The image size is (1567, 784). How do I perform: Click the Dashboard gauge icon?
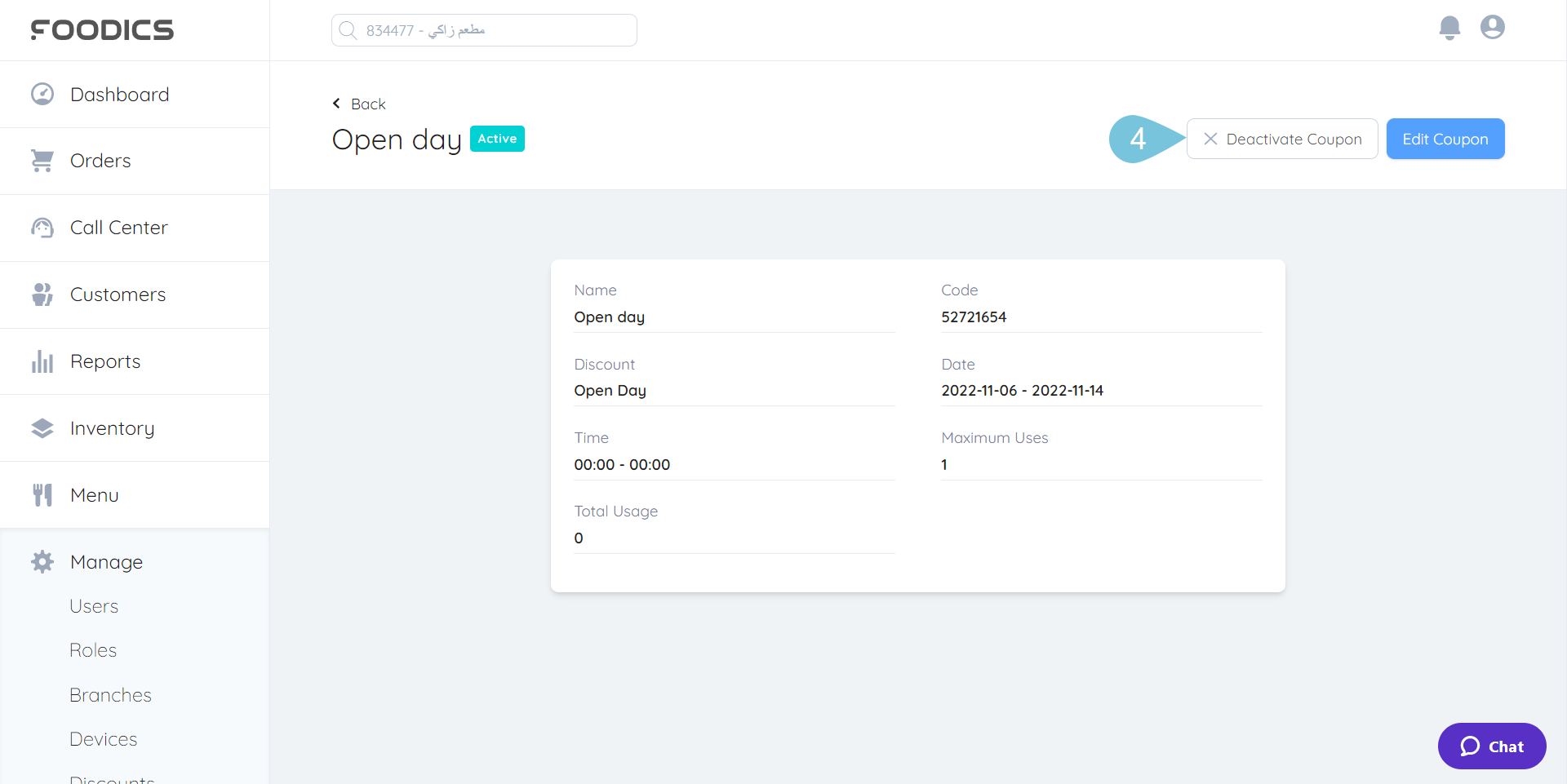pos(42,95)
